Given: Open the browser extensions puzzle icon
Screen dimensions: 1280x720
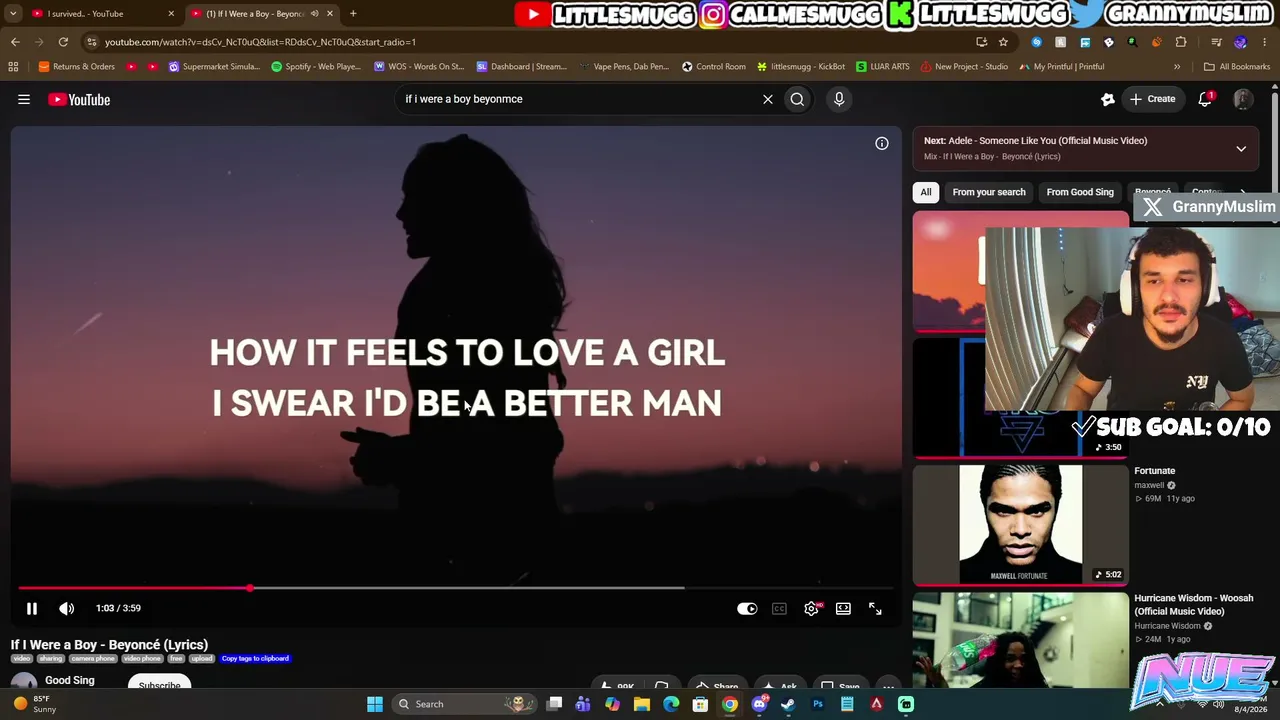Looking at the screenshot, I should point(1181,42).
